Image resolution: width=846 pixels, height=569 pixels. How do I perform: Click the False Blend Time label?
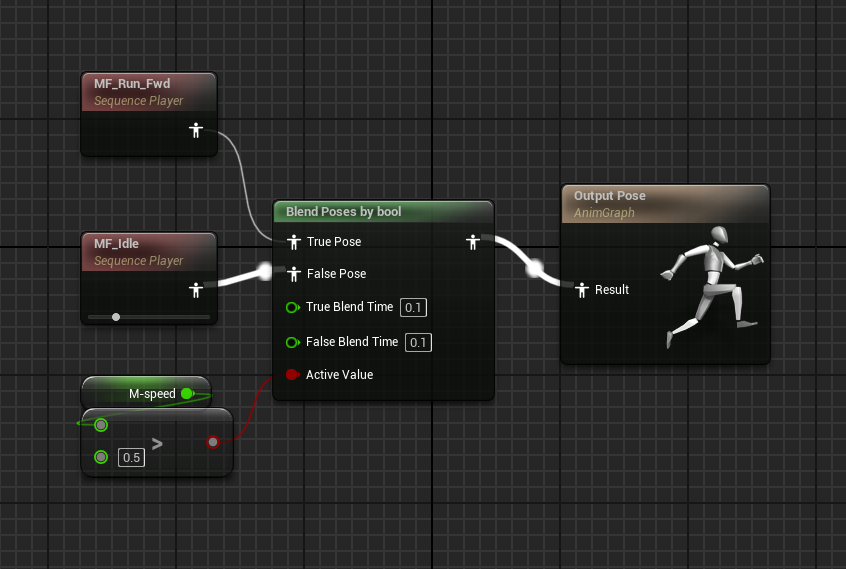[352, 341]
